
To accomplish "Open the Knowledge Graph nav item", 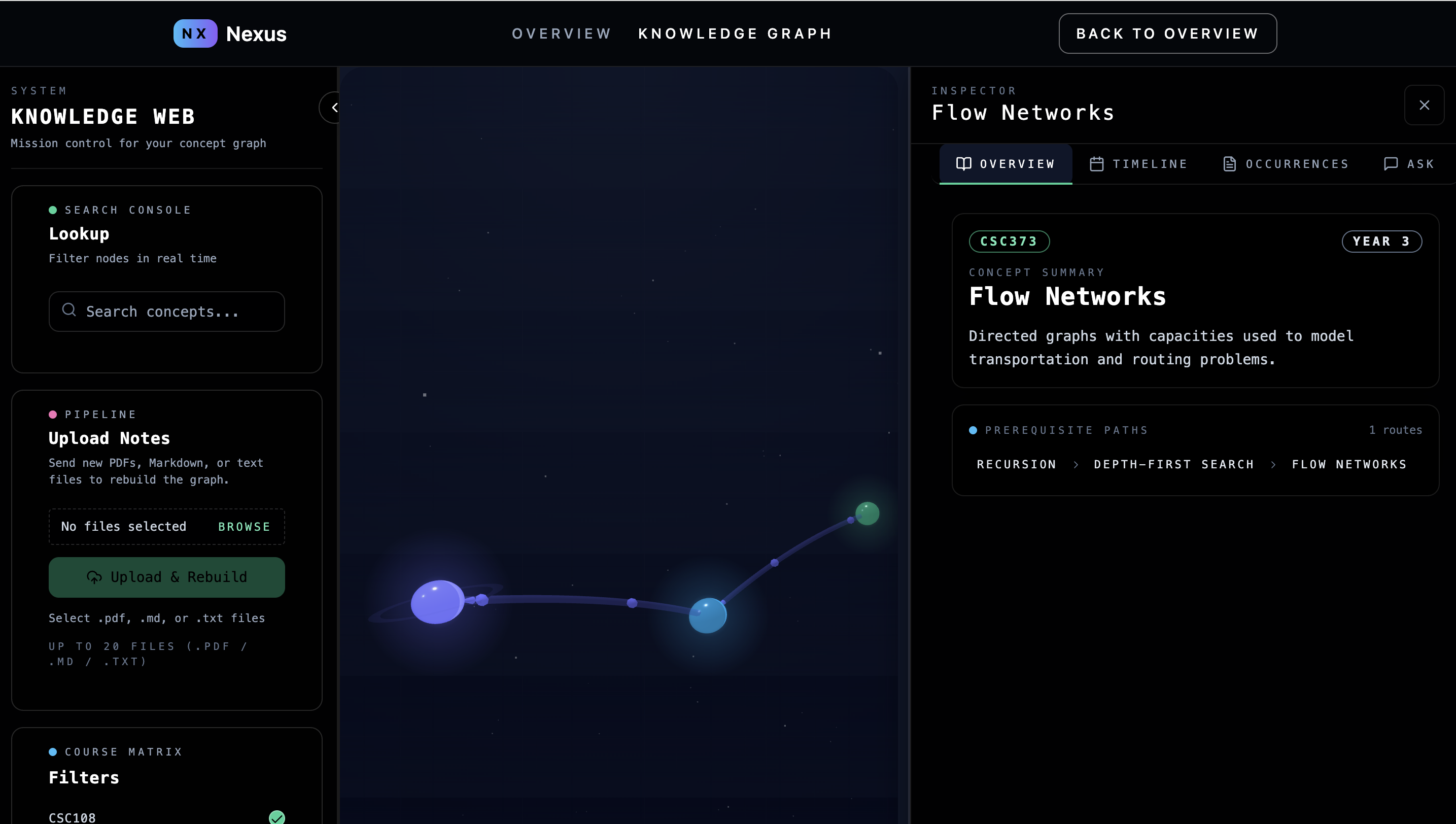I will click(x=735, y=33).
